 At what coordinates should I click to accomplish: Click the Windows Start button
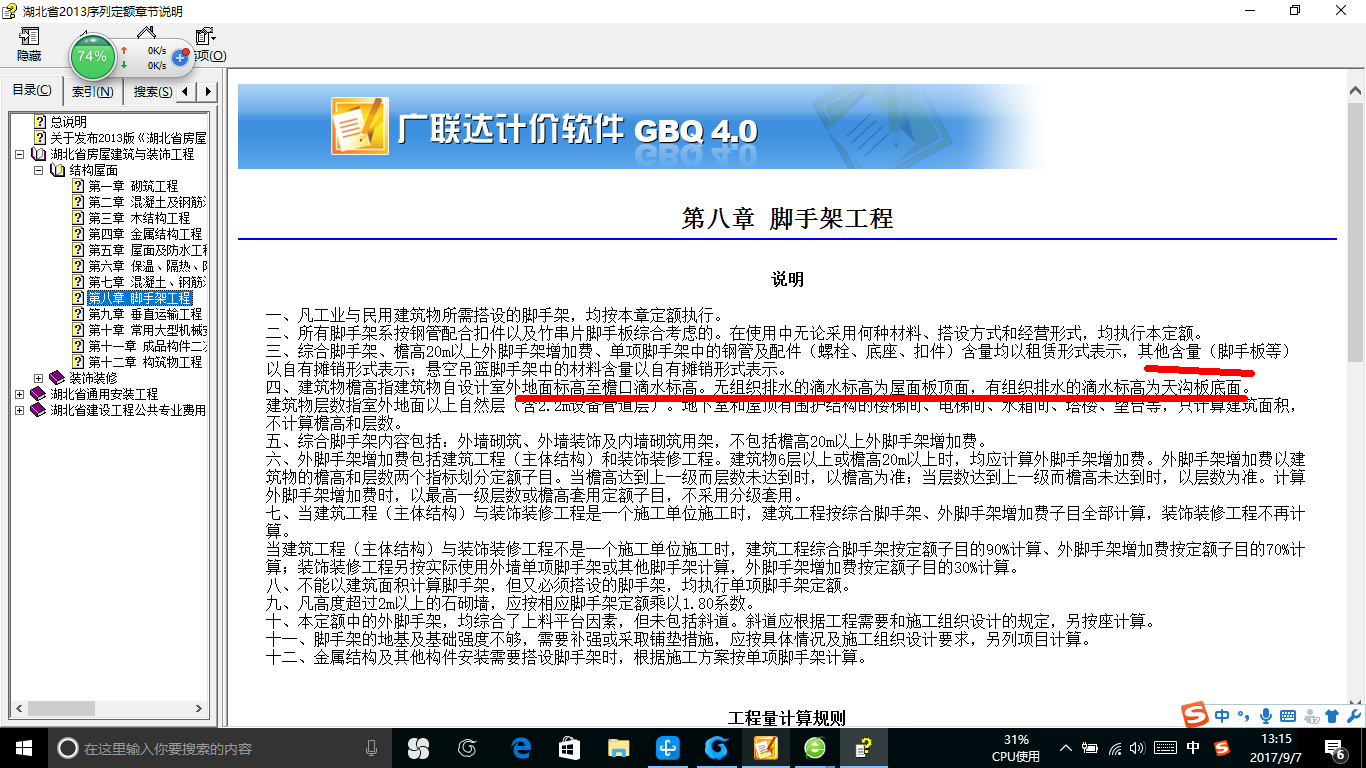(24, 747)
